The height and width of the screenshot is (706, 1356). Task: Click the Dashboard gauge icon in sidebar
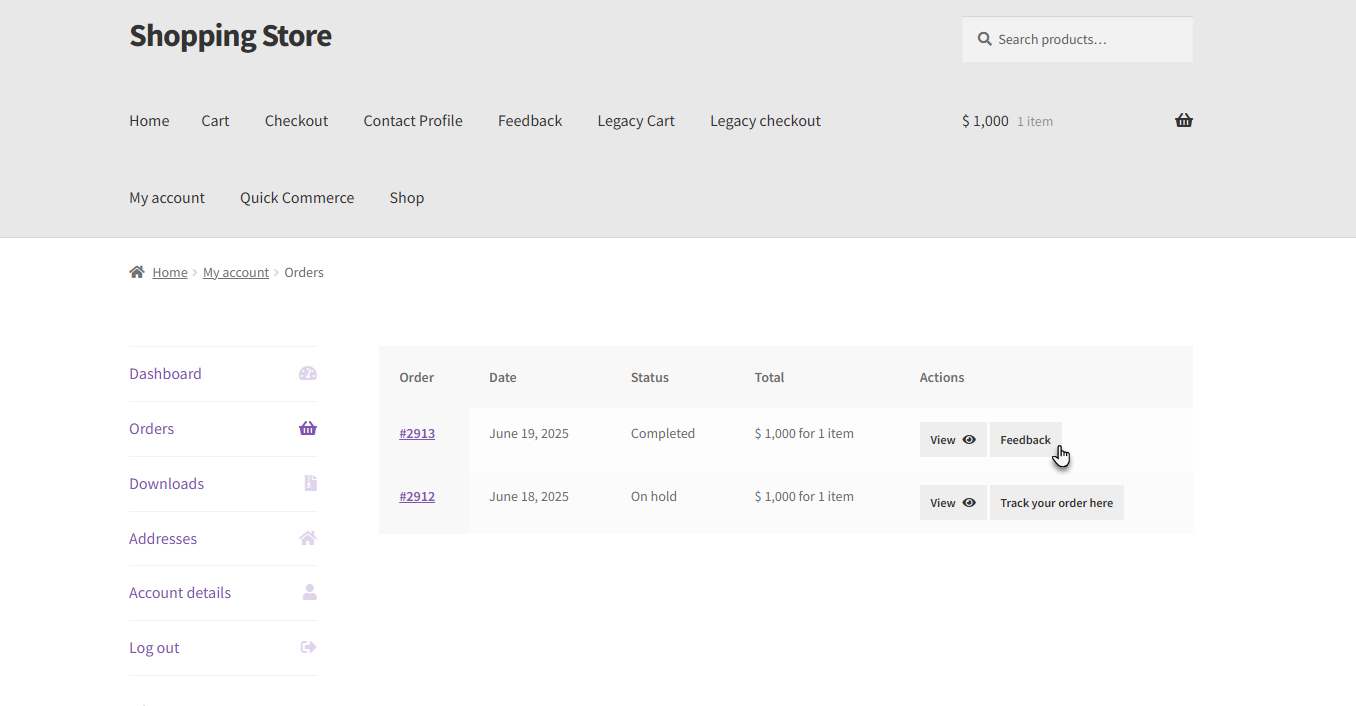(x=307, y=374)
